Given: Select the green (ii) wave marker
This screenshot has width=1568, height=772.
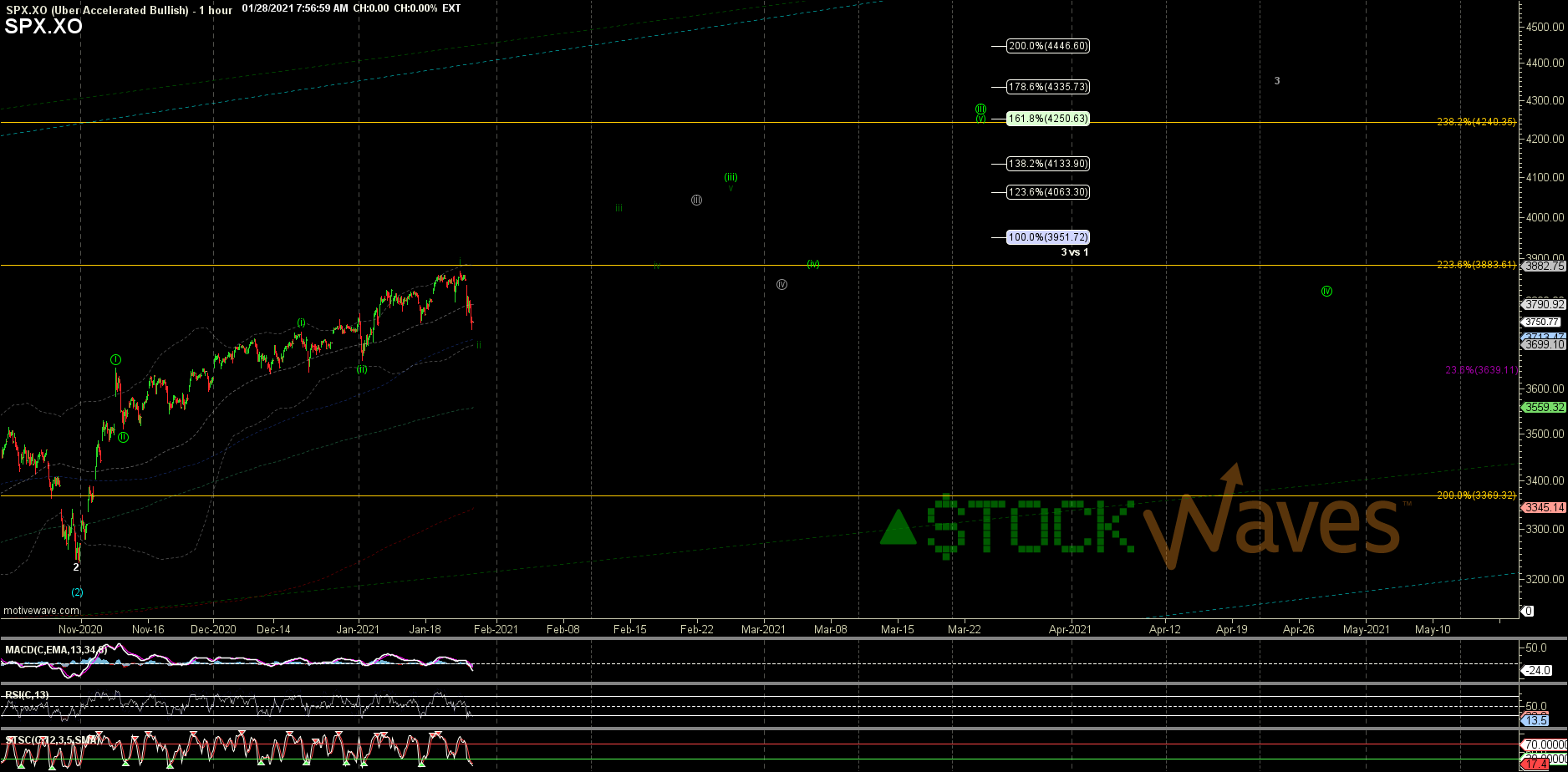Looking at the screenshot, I should (x=362, y=369).
